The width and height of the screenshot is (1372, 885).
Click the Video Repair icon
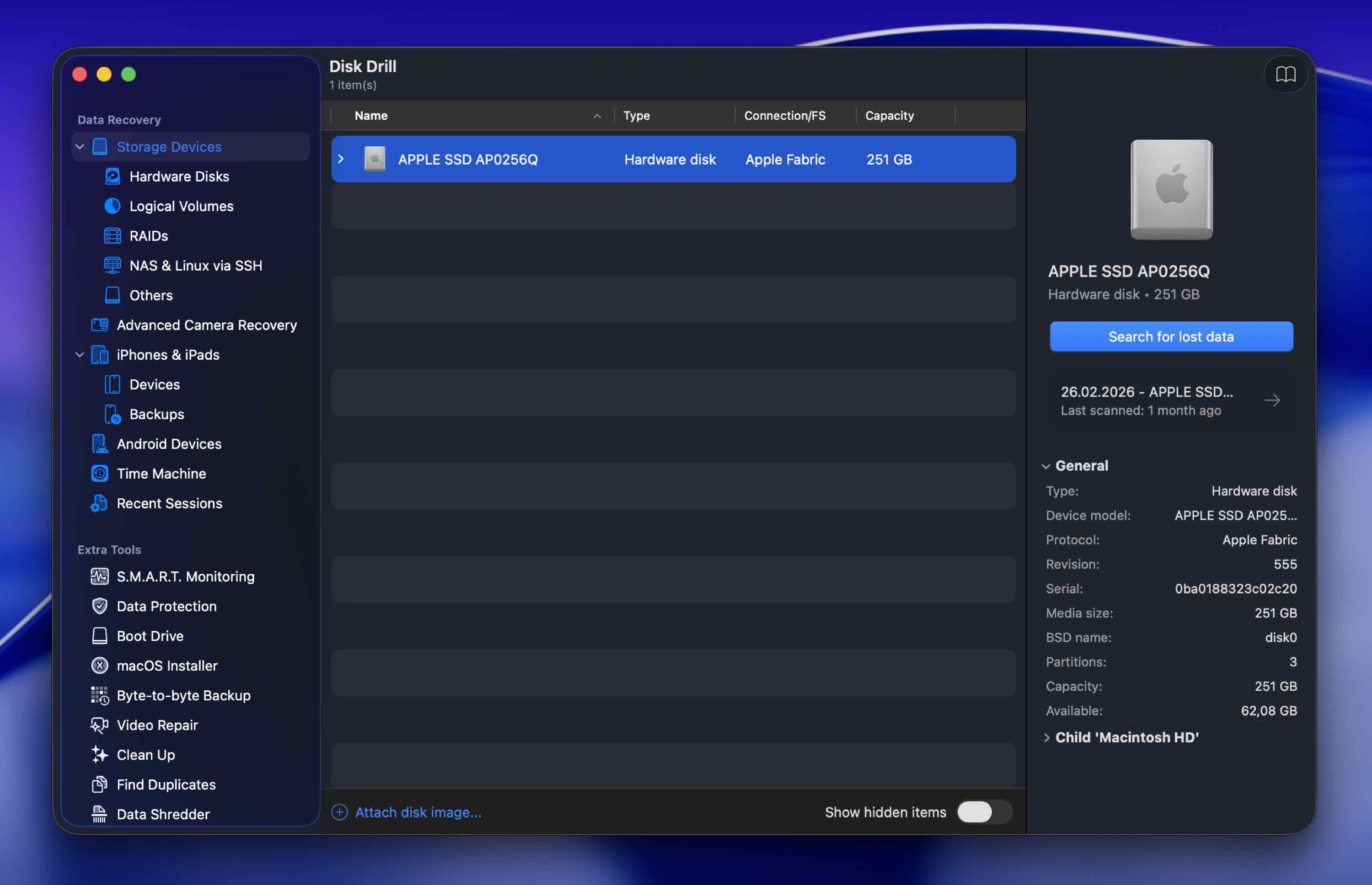(99, 725)
